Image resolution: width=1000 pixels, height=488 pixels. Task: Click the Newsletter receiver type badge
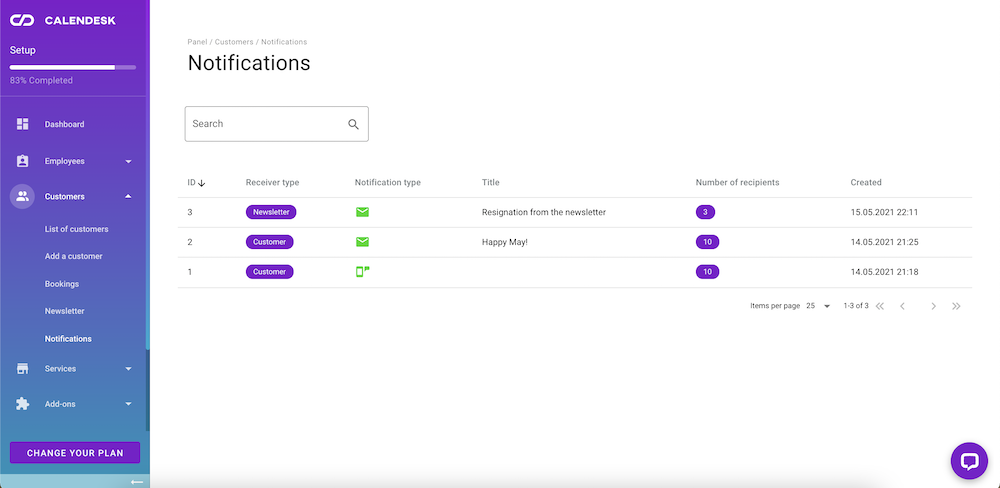pos(271,212)
